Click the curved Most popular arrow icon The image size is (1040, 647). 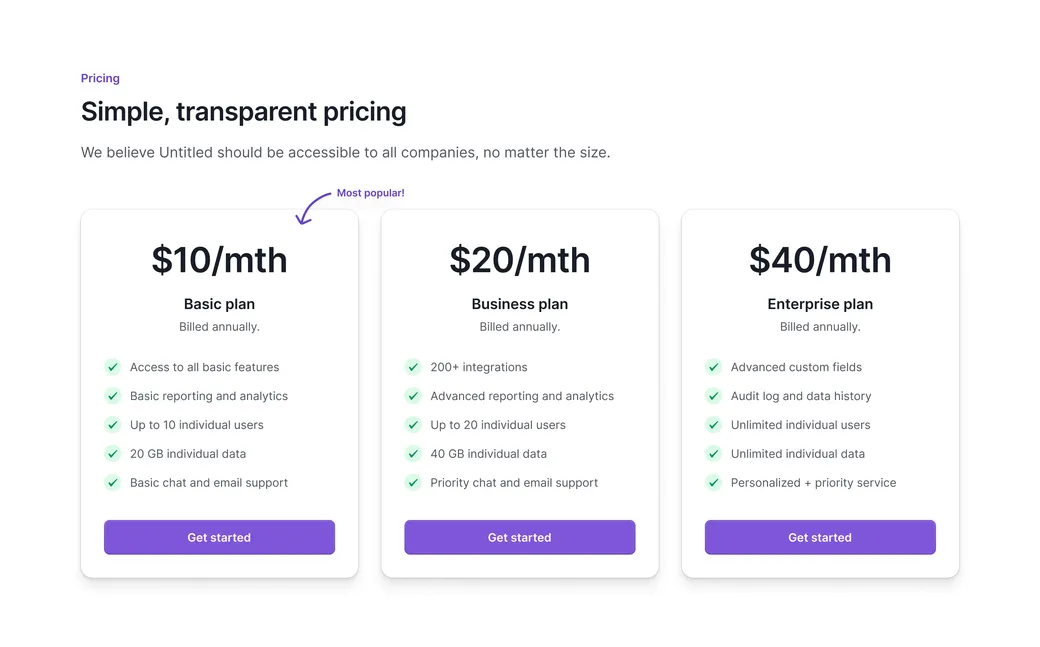[313, 208]
